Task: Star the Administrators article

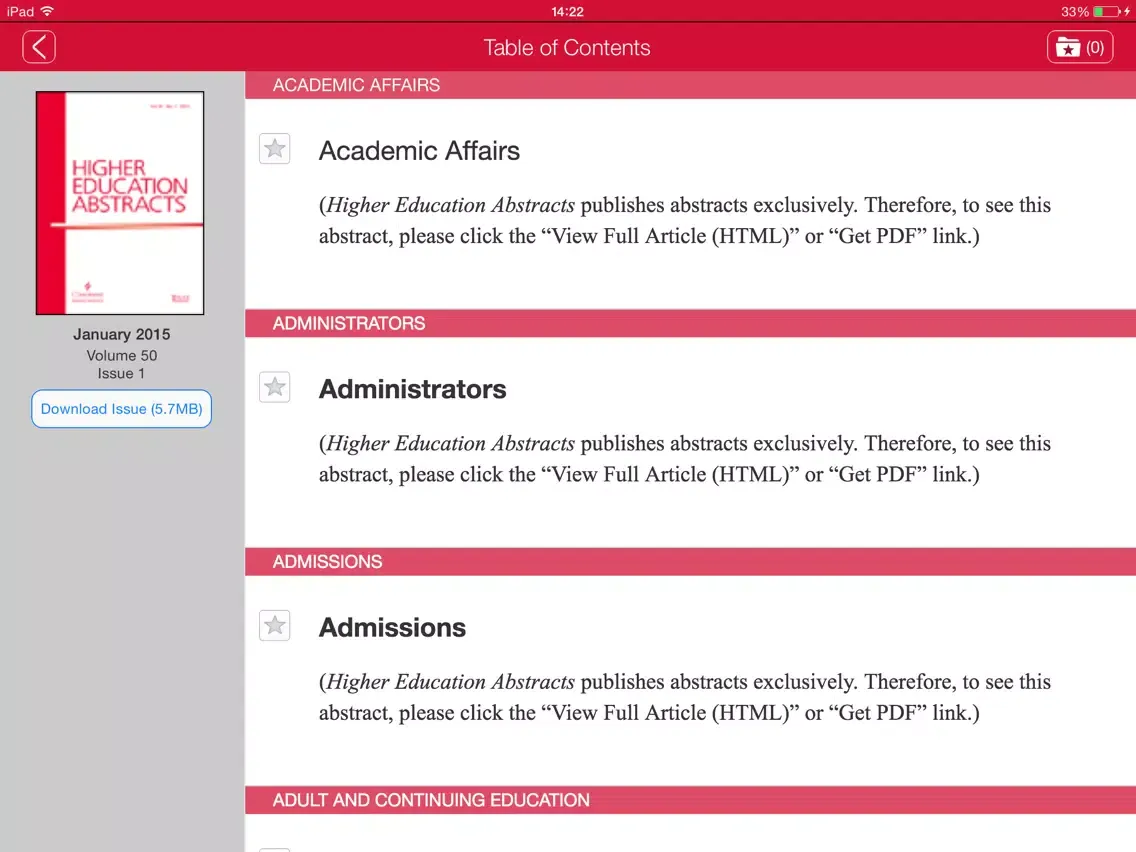Action: pyautogui.click(x=275, y=387)
